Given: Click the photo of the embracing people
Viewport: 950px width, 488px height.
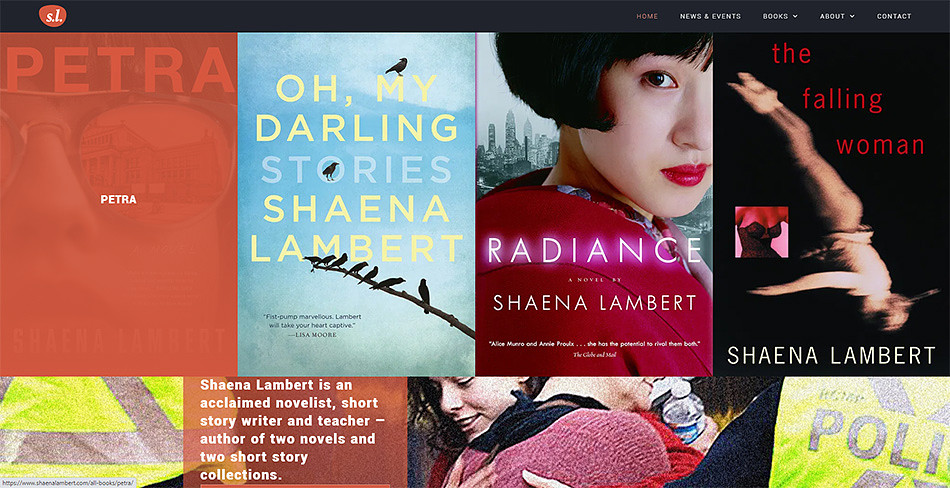Looking at the screenshot, I should point(591,432).
